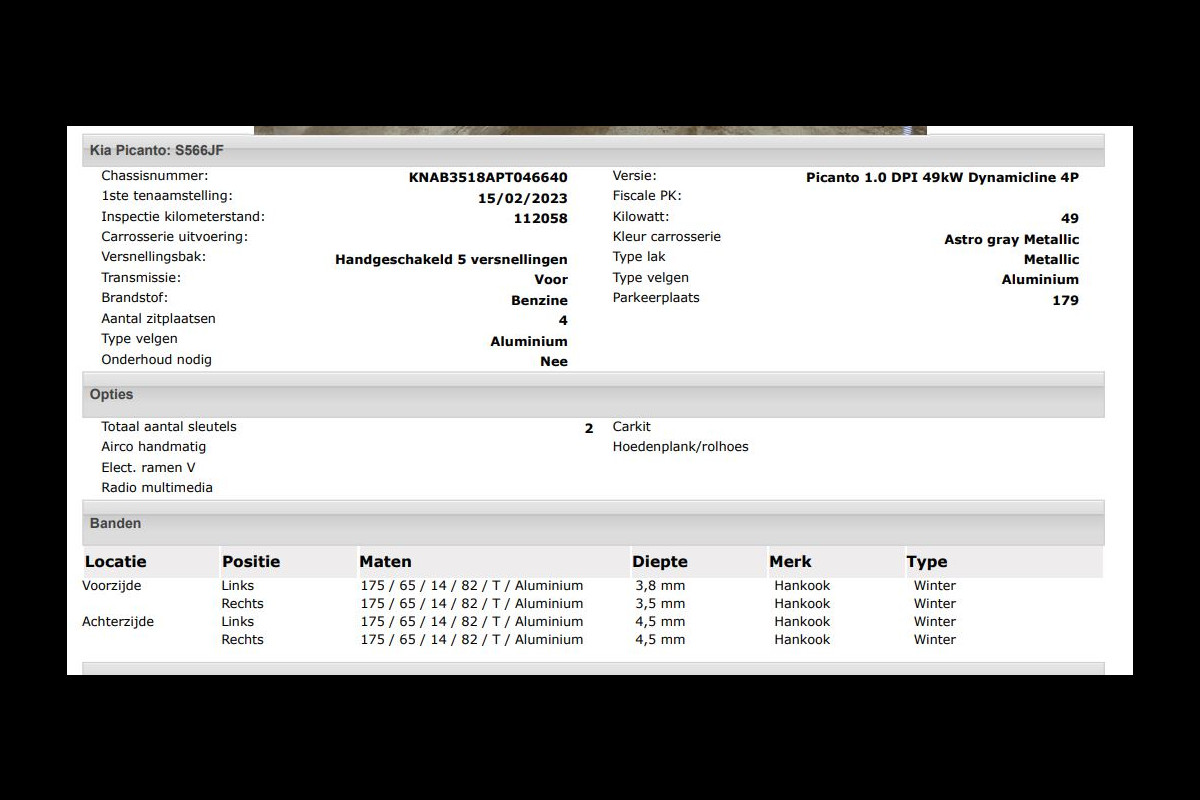Click the Merk column header
This screenshot has height=800, width=1200.
(790, 562)
